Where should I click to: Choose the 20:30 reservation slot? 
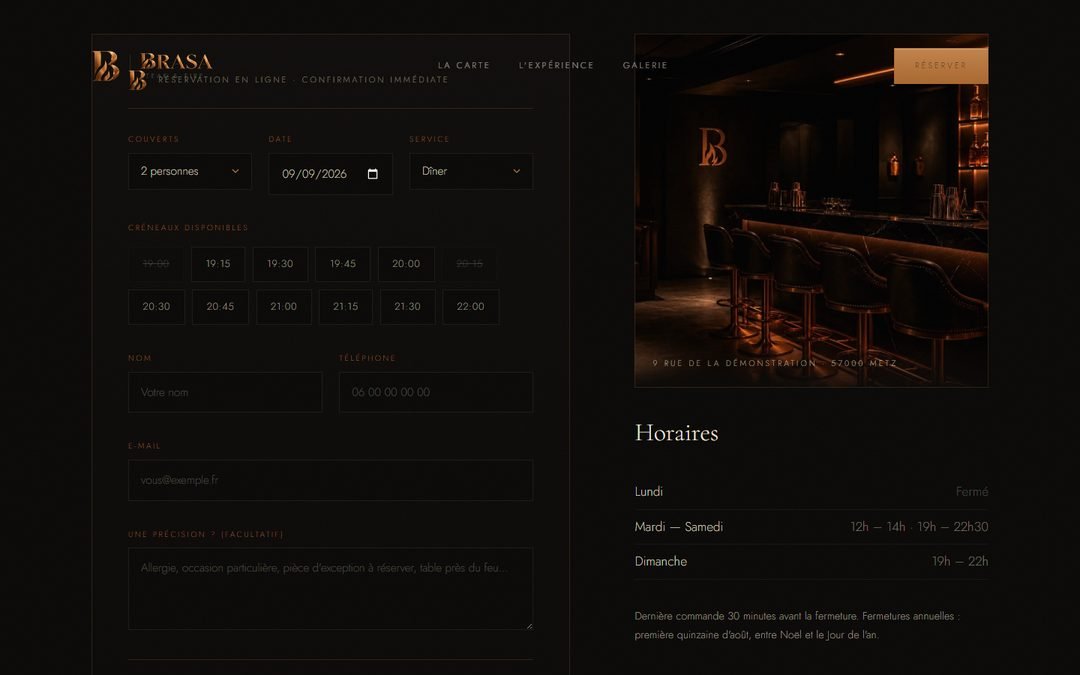(x=156, y=307)
